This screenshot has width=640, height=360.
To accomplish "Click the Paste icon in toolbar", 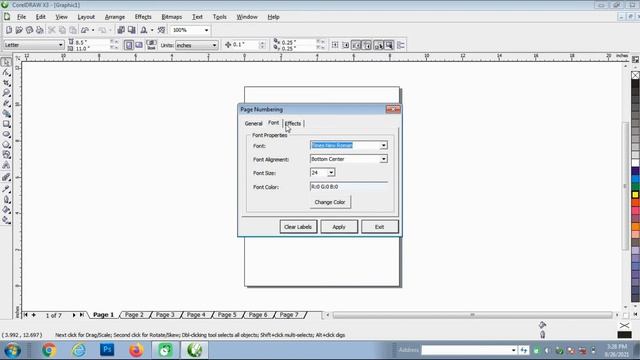I will [73, 30].
